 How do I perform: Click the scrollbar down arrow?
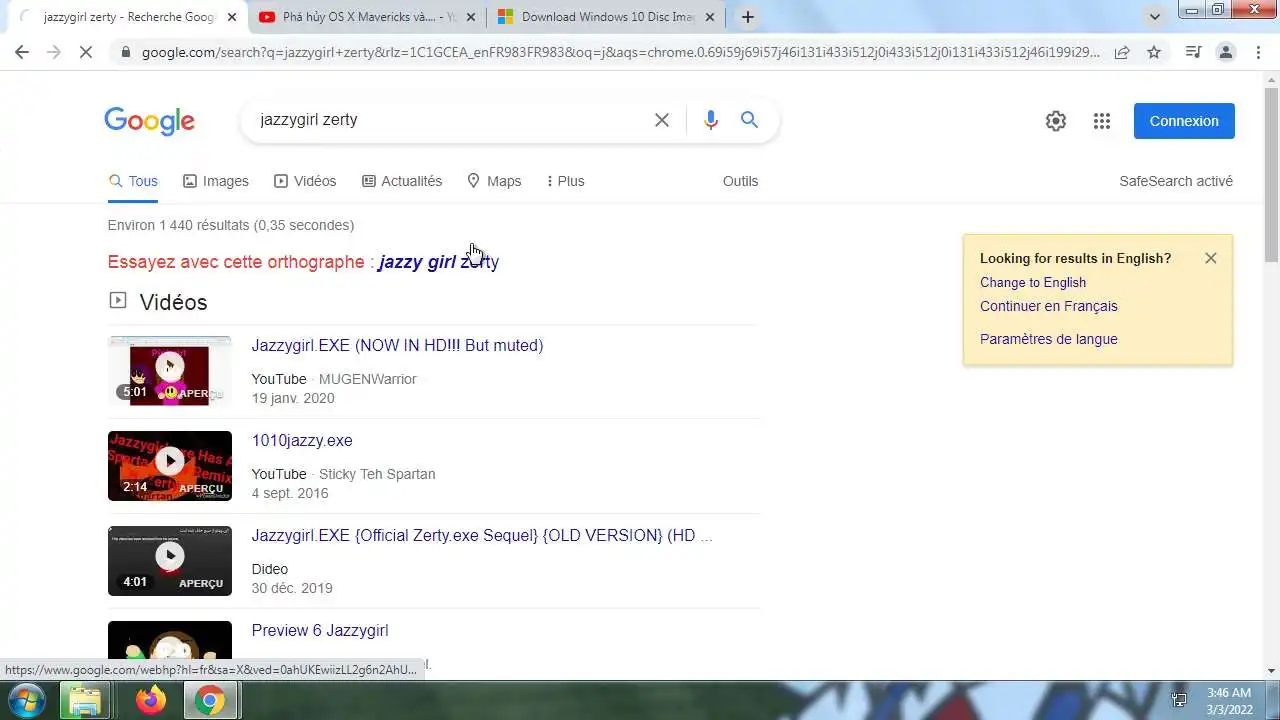1271,671
